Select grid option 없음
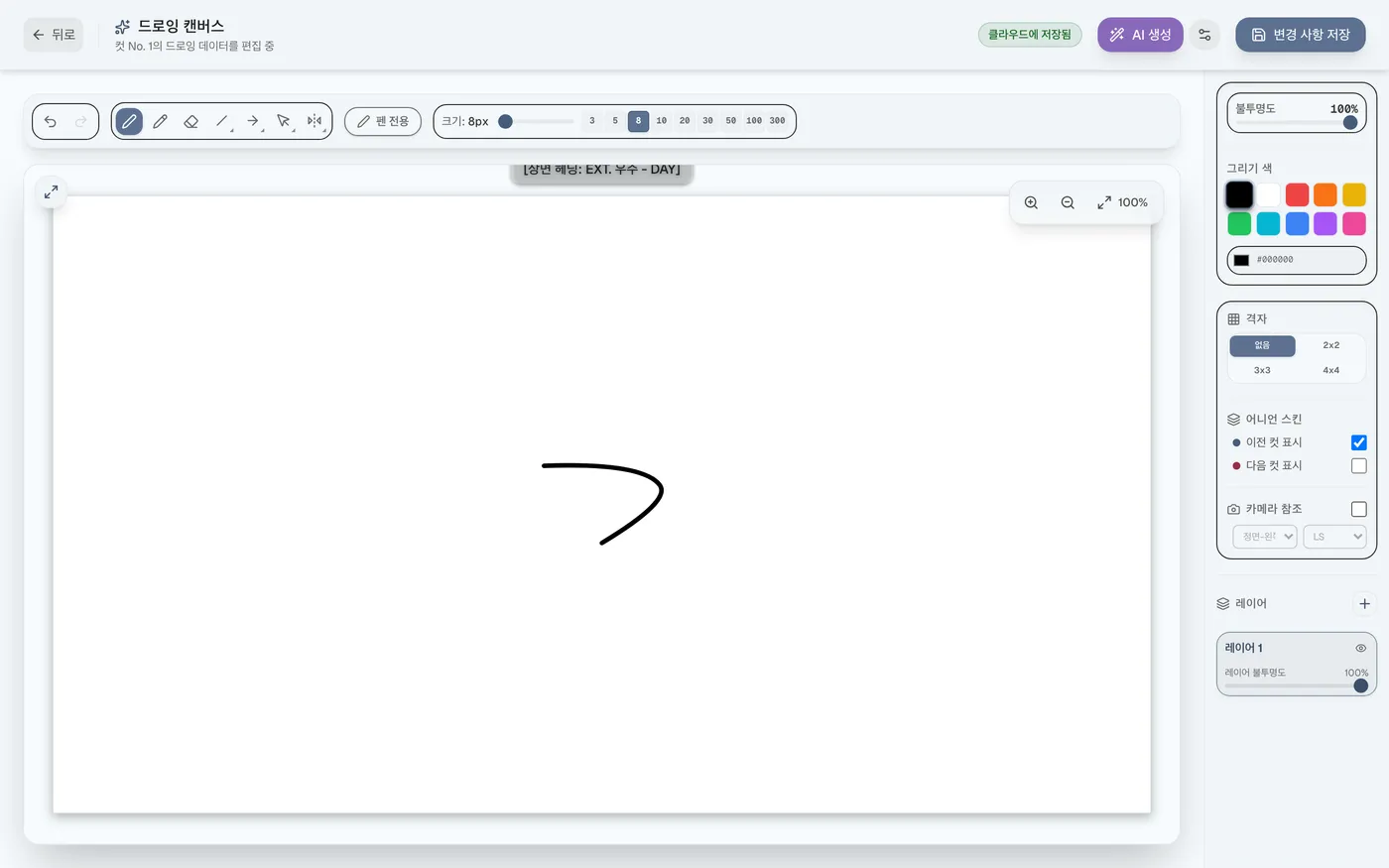The width and height of the screenshot is (1389, 868). click(1262, 345)
